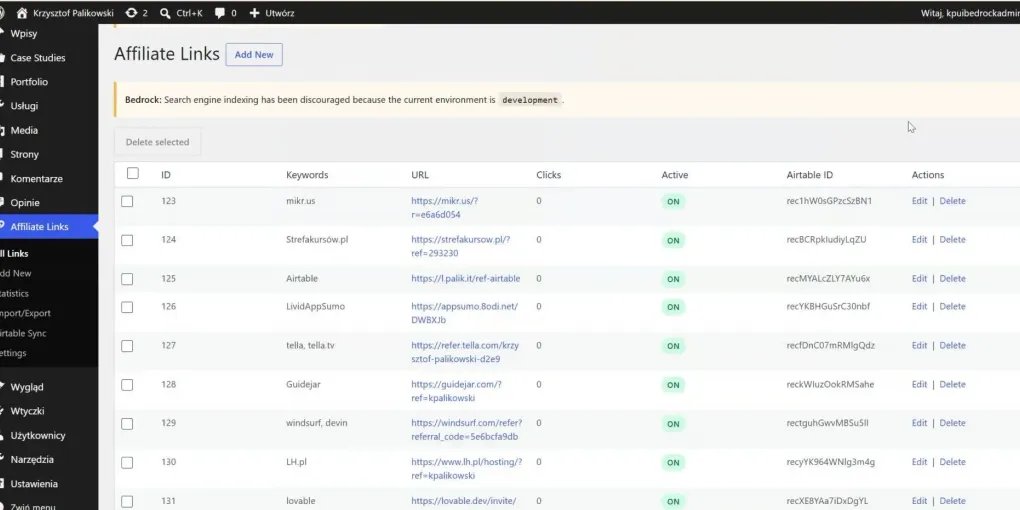Image resolution: width=1020 pixels, height=510 pixels.
Task: Open the Add New submenu item in the sidebar
Action: 16,273
